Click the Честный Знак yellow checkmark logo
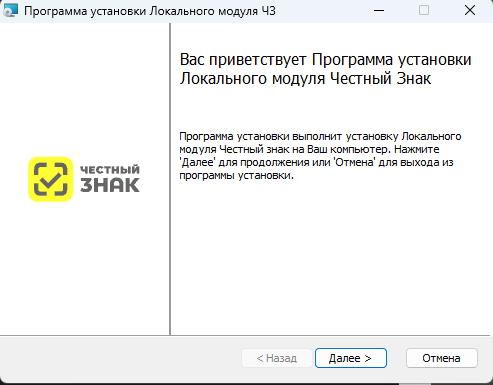This screenshot has height=385, width=493. [x=51, y=179]
